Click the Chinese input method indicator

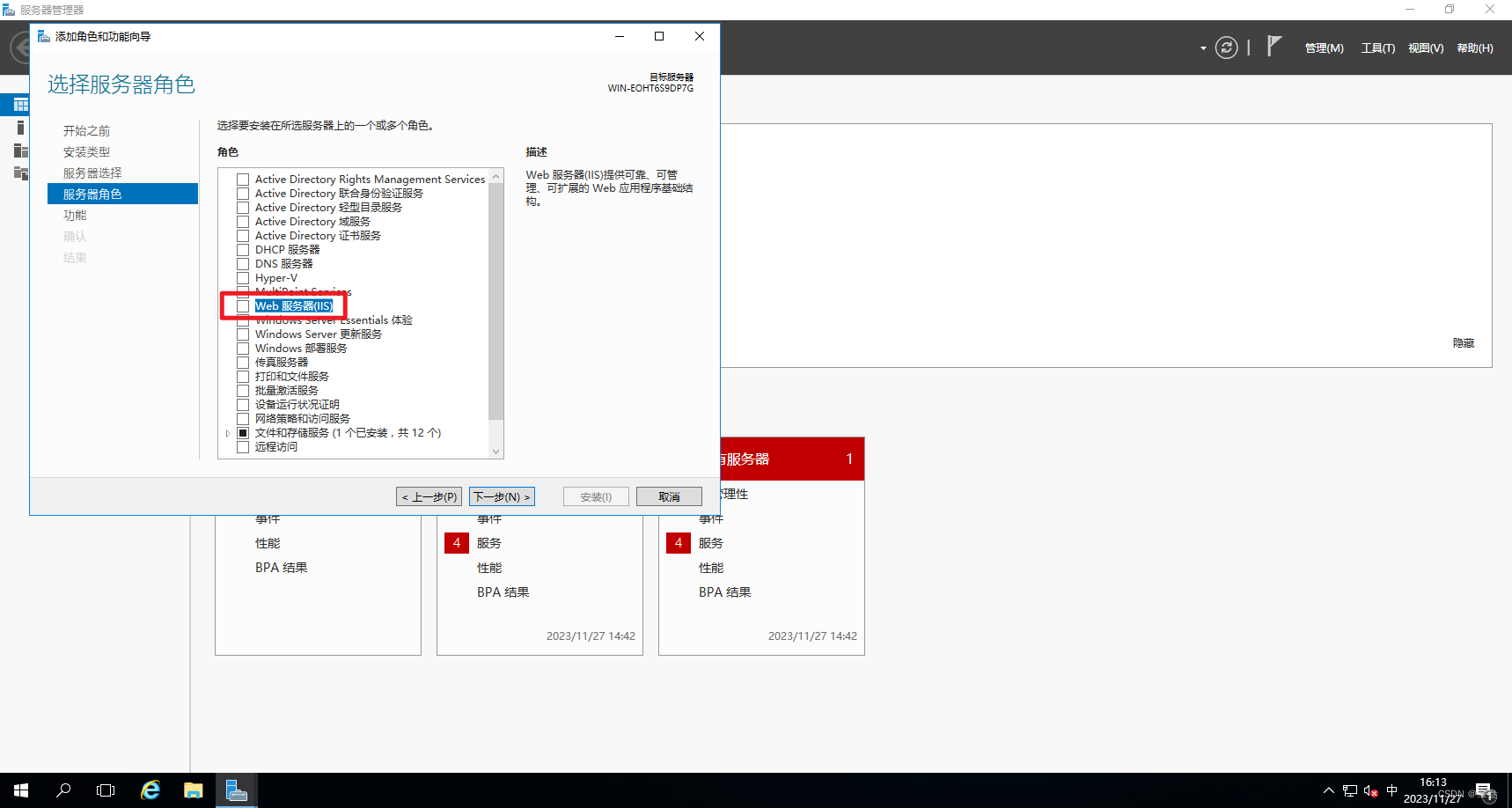coord(1391,790)
